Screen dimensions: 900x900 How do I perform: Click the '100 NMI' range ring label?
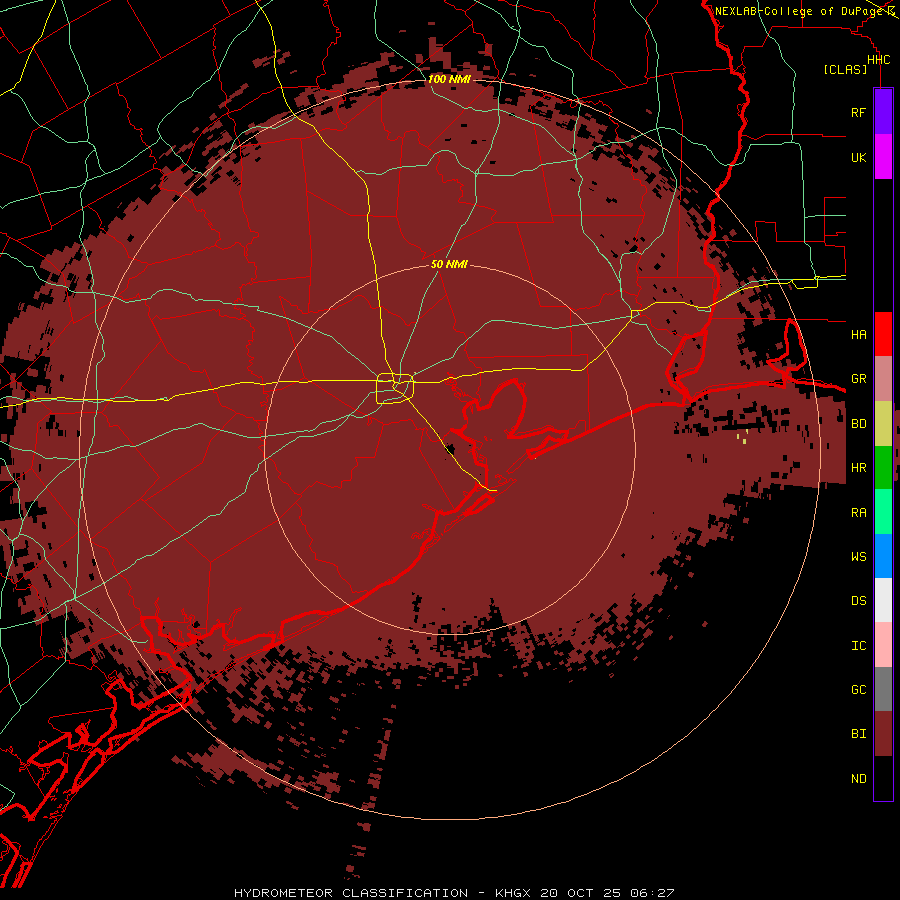tap(449, 79)
